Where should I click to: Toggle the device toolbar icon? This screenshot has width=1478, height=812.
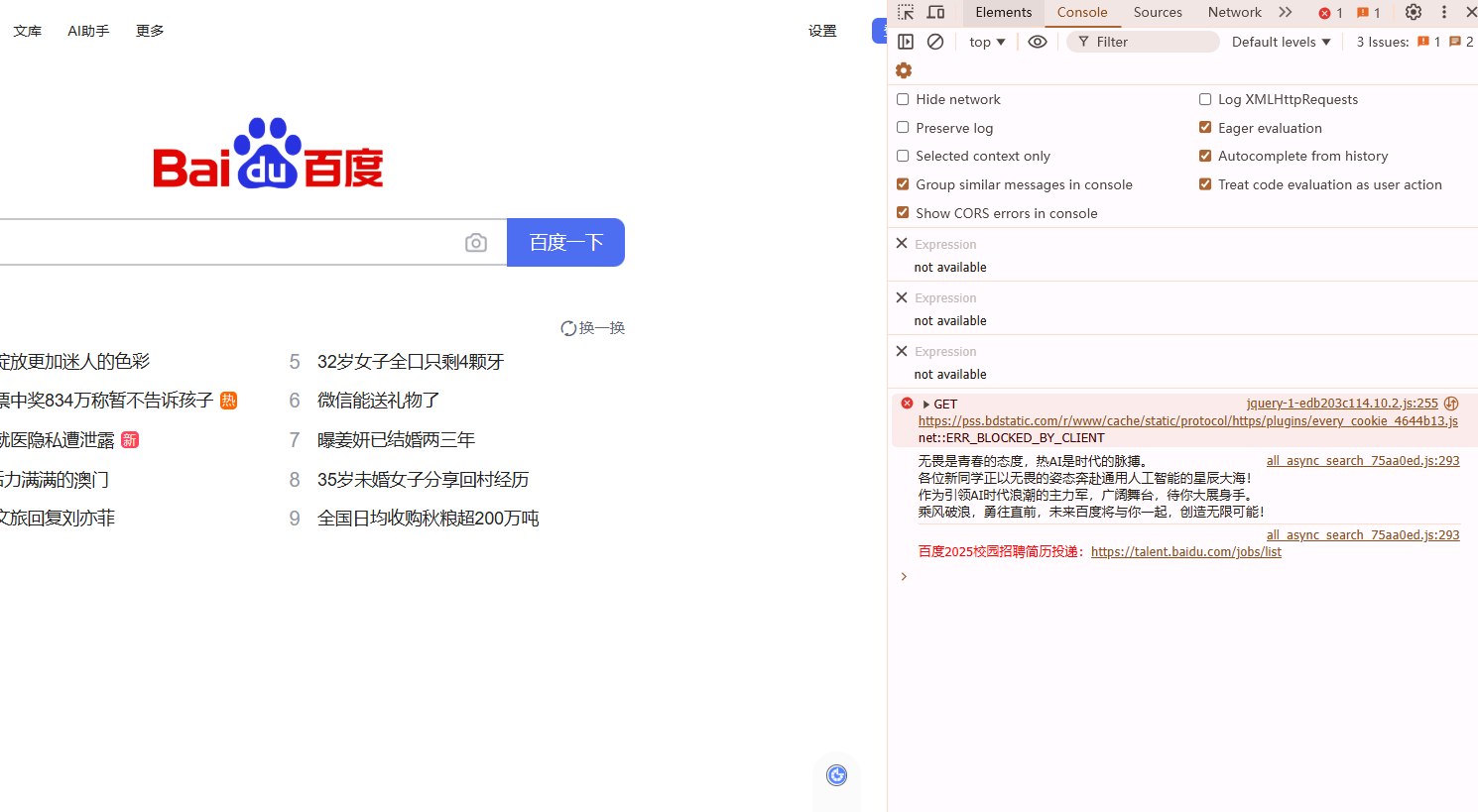935,12
